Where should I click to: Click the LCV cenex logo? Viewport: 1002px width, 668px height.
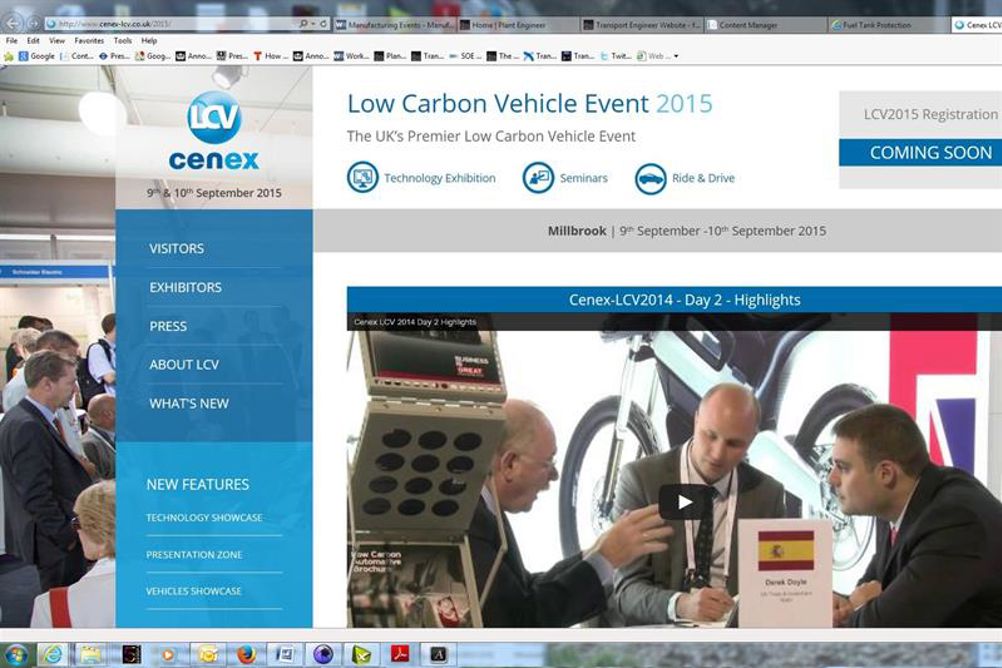(x=214, y=131)
